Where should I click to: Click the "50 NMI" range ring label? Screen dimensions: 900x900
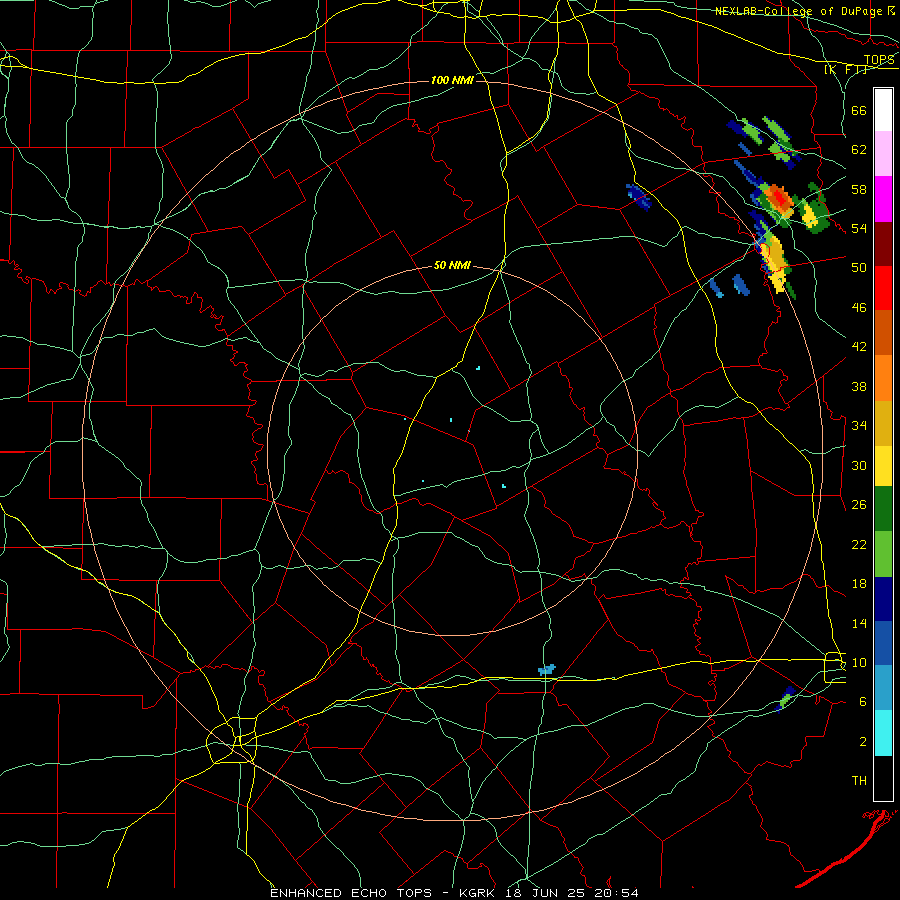point(452,265)
